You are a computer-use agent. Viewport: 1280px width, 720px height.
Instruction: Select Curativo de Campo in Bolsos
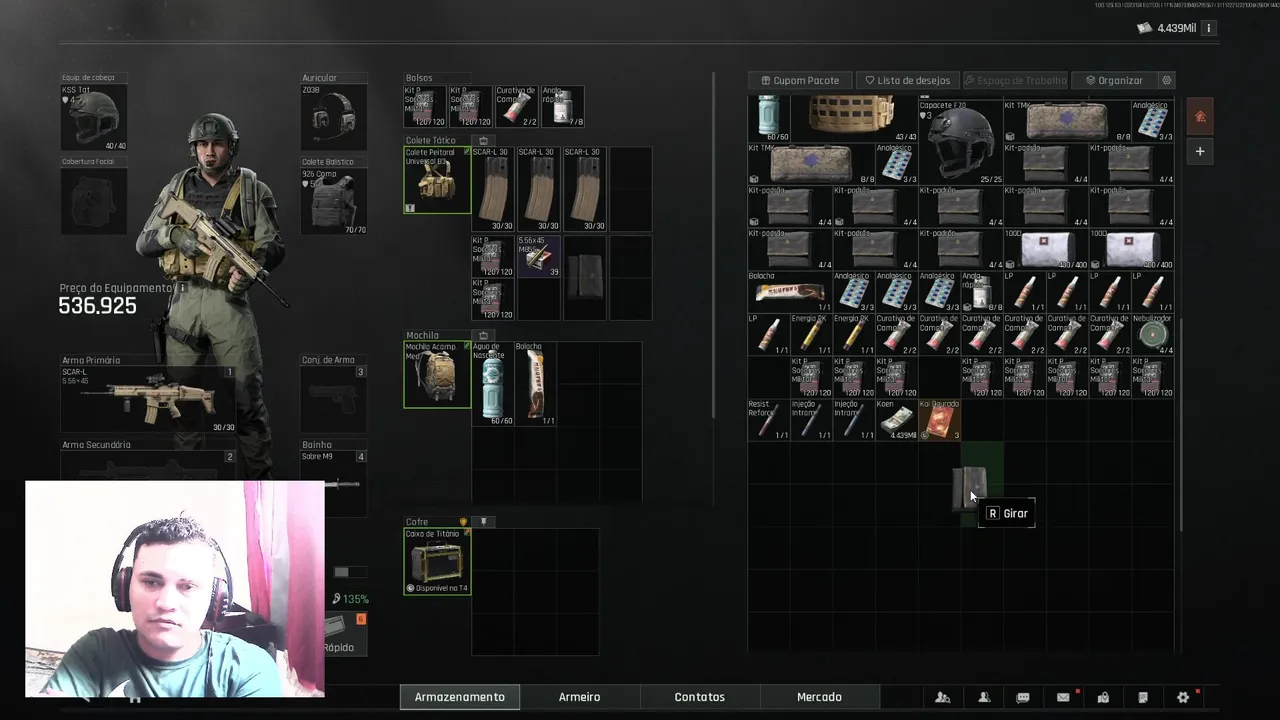click(516, 106)
